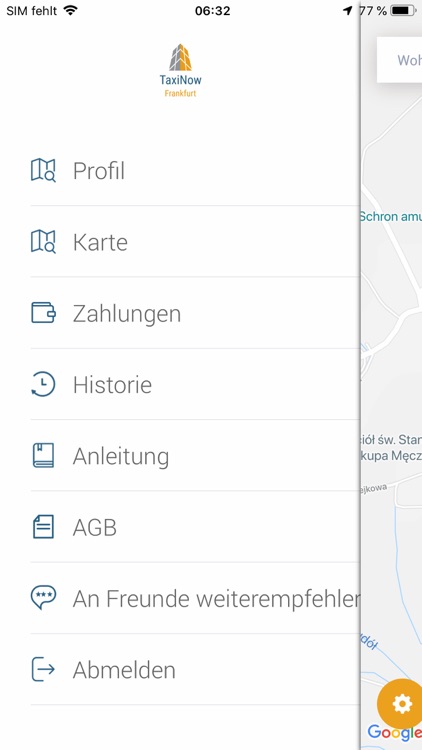Open Zahlungen payments page
This screenshot has width=422, height=750.
pyautogui.click(x=195, y=313)
